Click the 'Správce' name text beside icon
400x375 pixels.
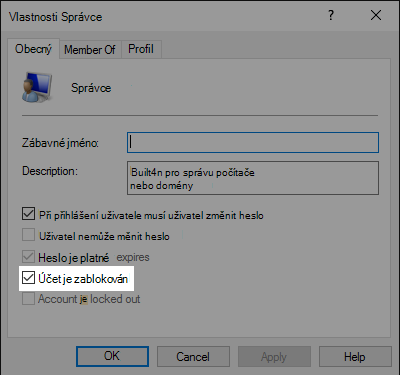tap(91, 88)
